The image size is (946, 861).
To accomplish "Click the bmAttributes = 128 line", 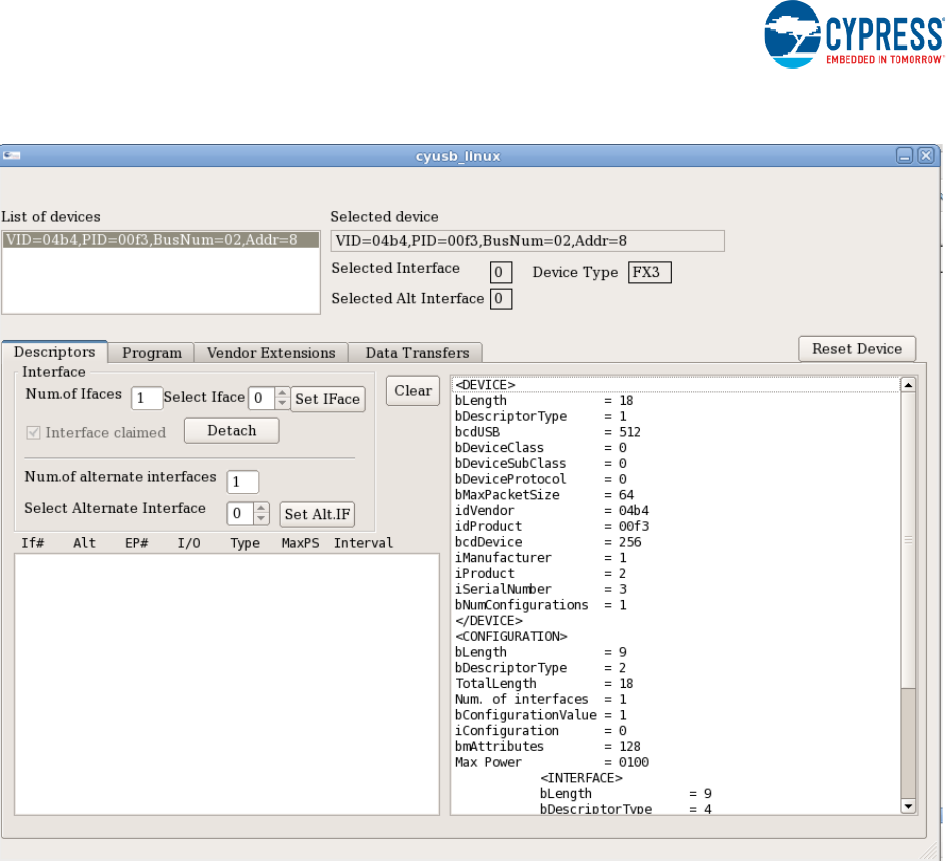I will [x=548, y=746].
